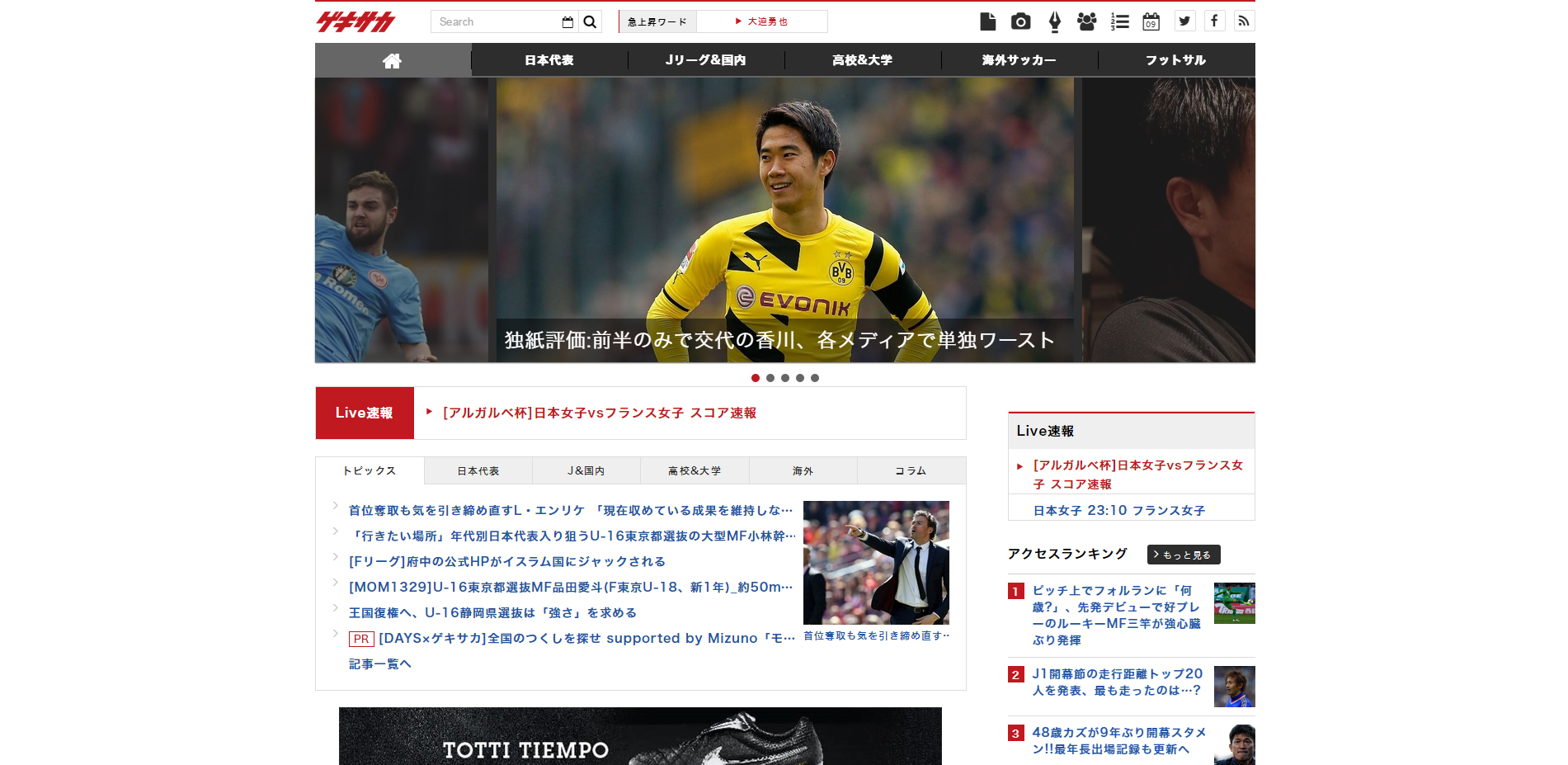This screenshot has width=1568, height=765.
Task: Expand access ranking with もっと見る button
Action: click(x=1183, y=555)
